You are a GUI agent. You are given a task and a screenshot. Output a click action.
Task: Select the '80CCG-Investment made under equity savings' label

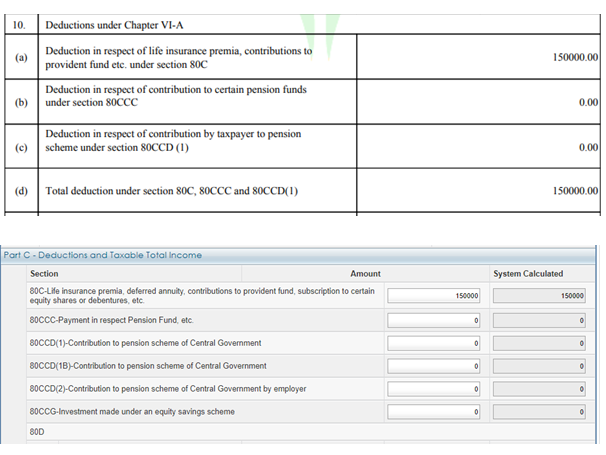[x=132, y=411]
